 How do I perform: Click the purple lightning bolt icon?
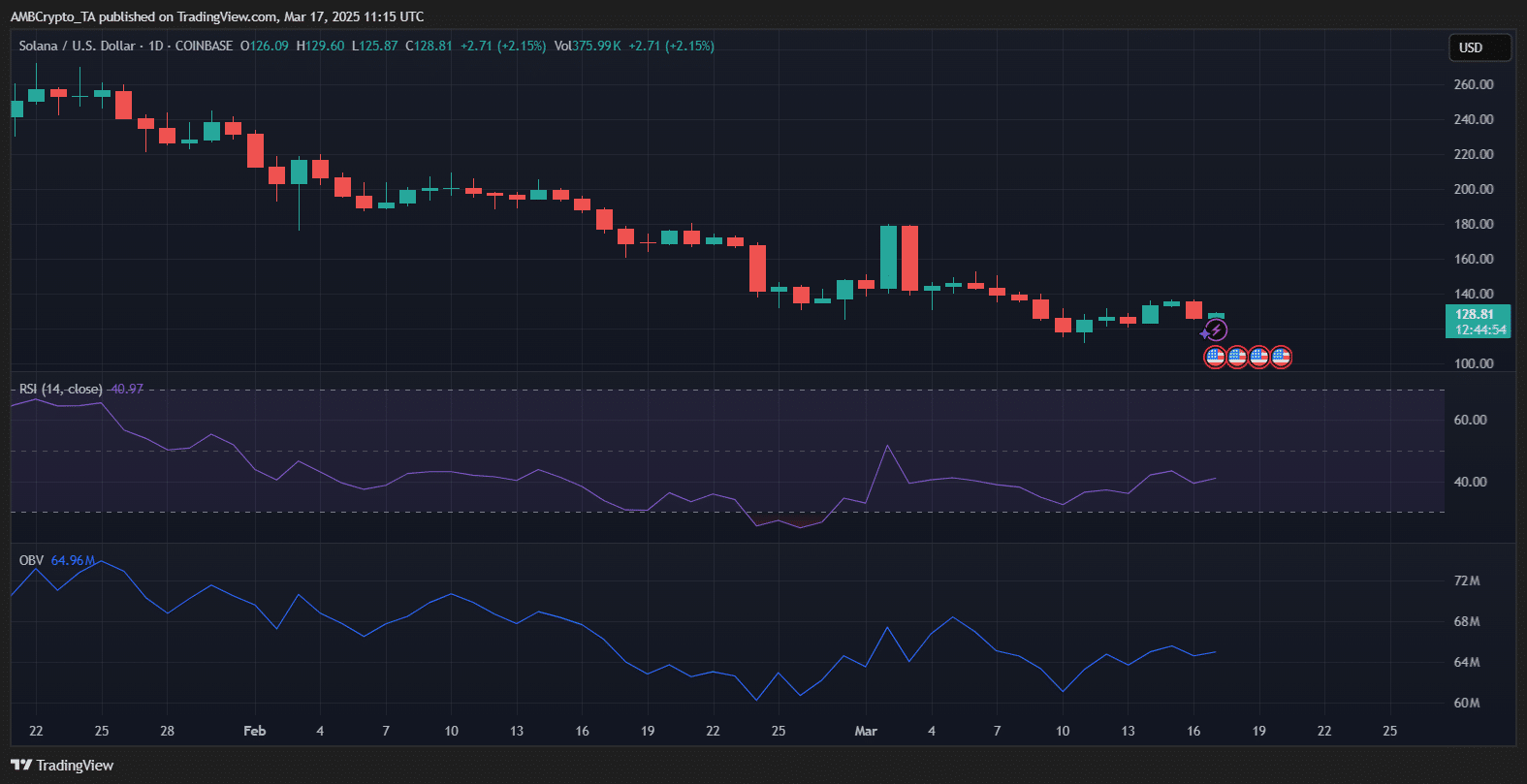[1216, 331]
